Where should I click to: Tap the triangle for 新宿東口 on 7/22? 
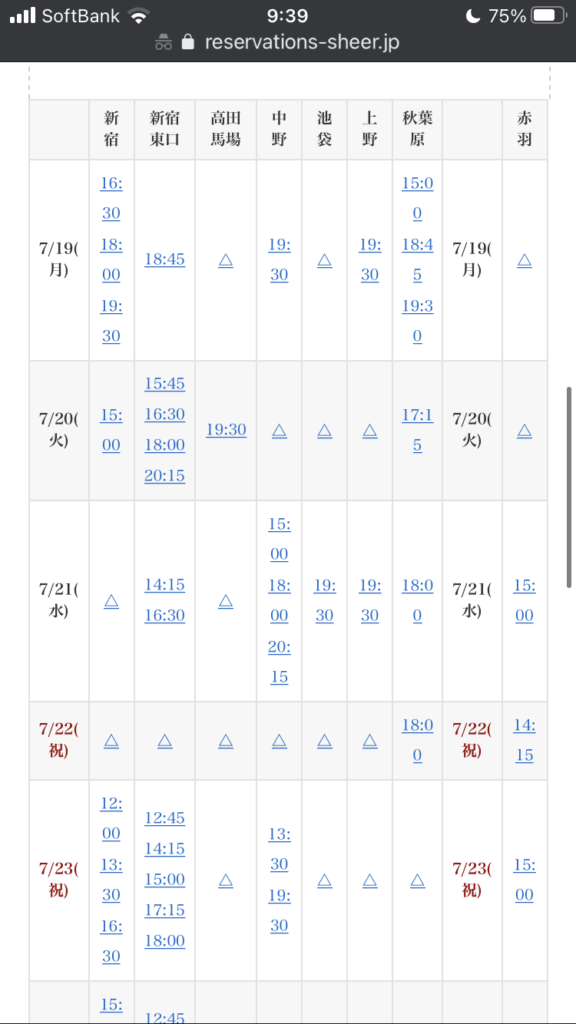coord(165,741)
